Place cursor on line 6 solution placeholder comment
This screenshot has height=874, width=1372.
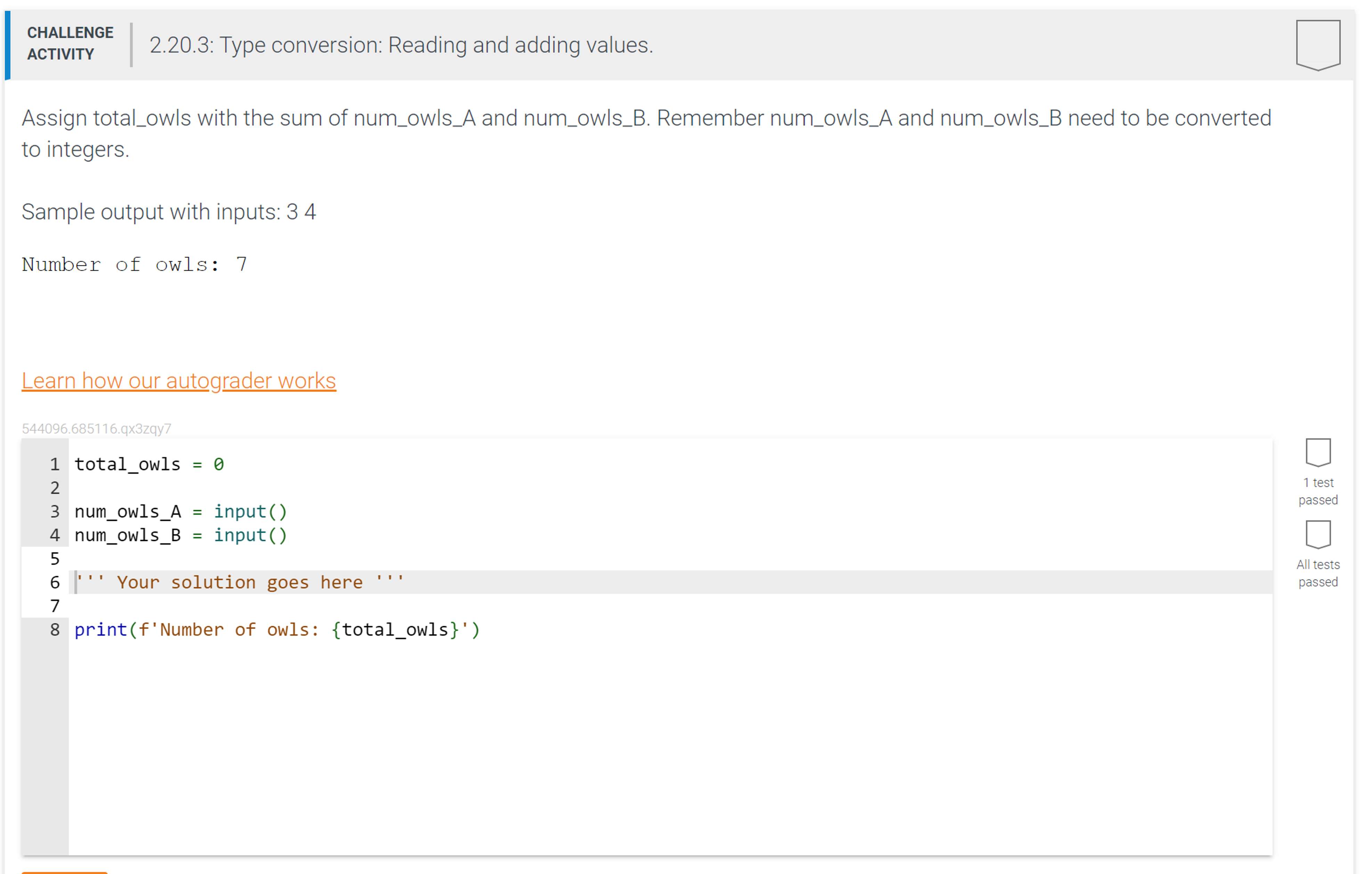(239, 582)
